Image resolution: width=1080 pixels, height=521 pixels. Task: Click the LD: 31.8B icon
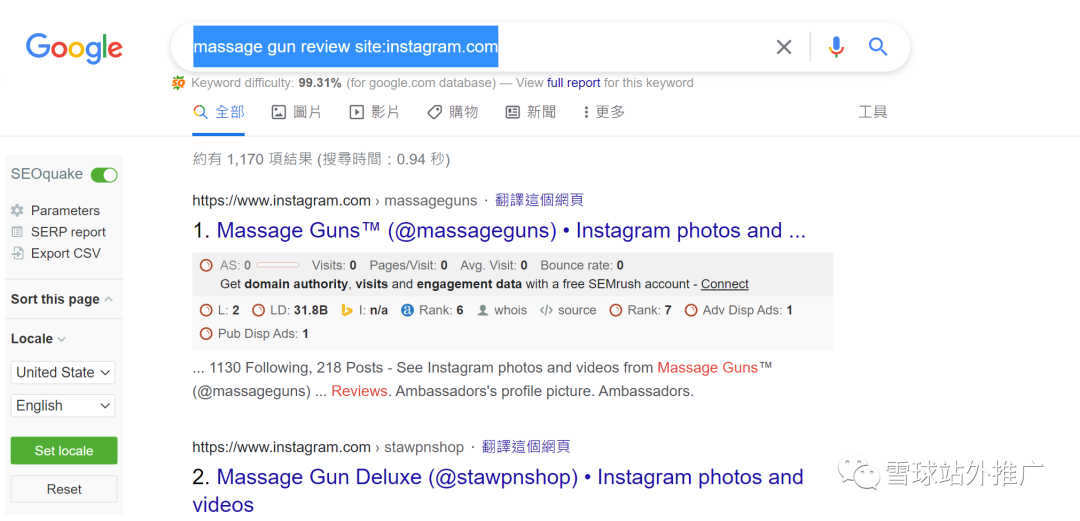coord(258,310)
